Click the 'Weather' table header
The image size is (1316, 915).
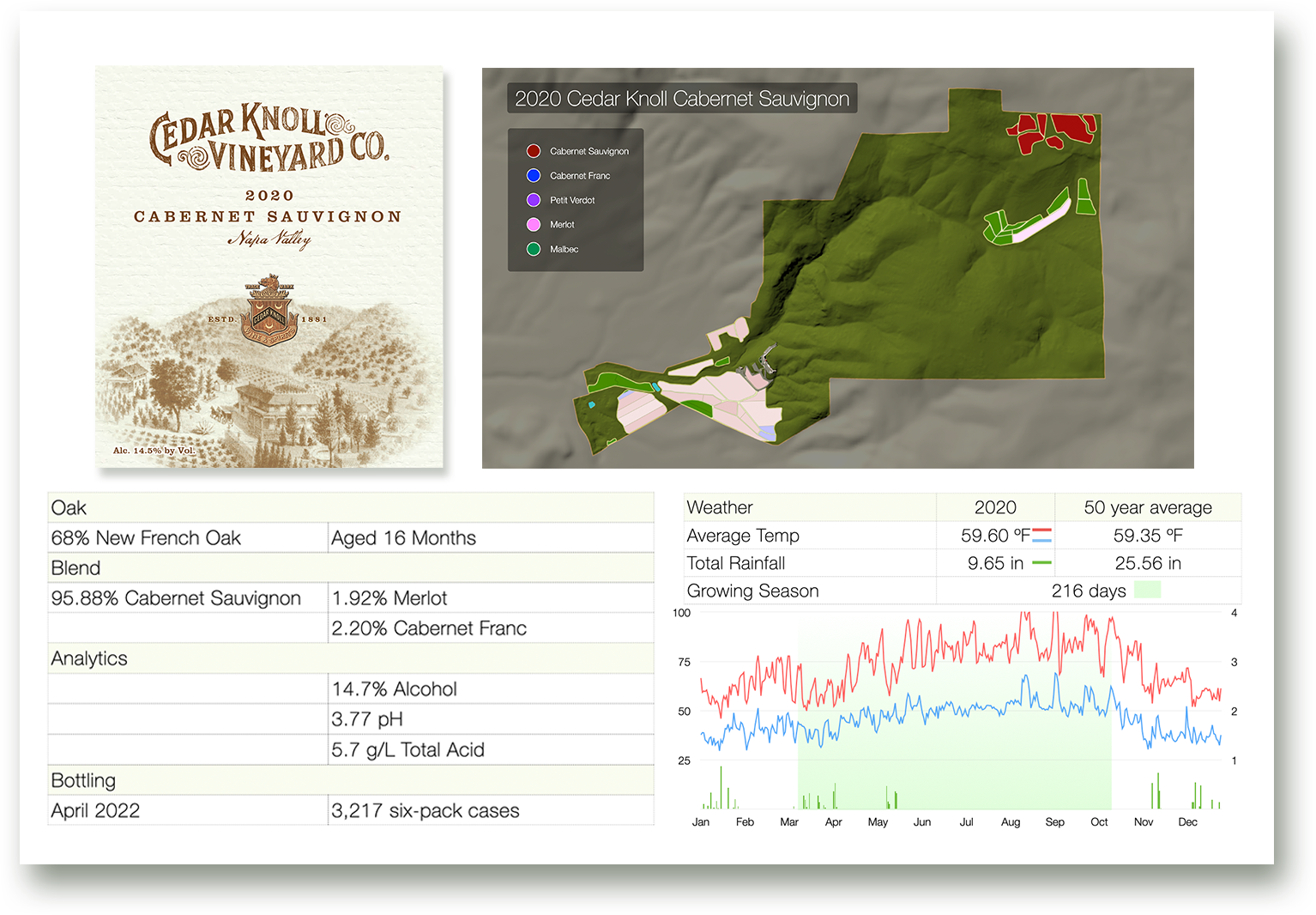pos(810,507)
